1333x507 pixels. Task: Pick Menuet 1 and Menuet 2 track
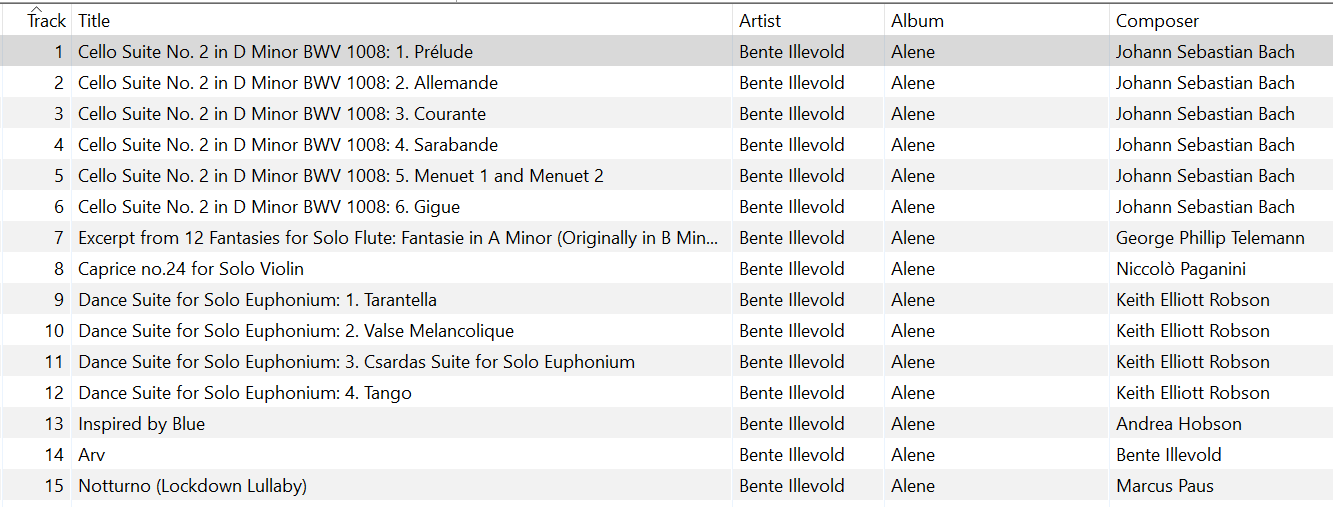(340, 176)
